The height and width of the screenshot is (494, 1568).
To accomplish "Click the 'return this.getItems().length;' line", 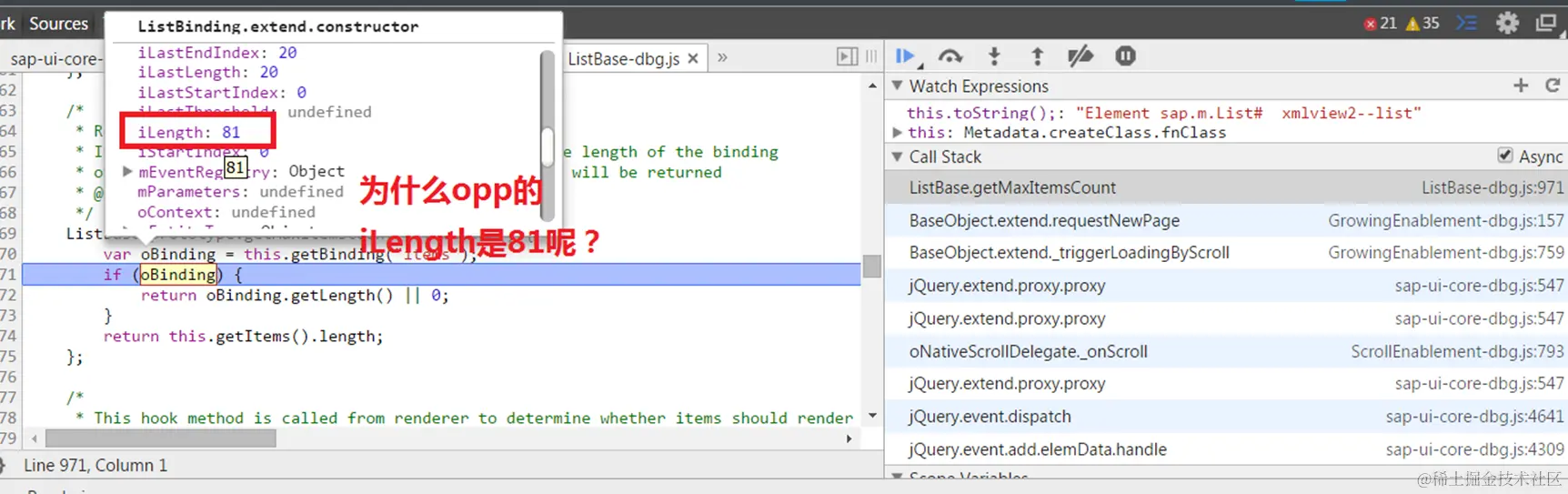I will coord(243,337).
